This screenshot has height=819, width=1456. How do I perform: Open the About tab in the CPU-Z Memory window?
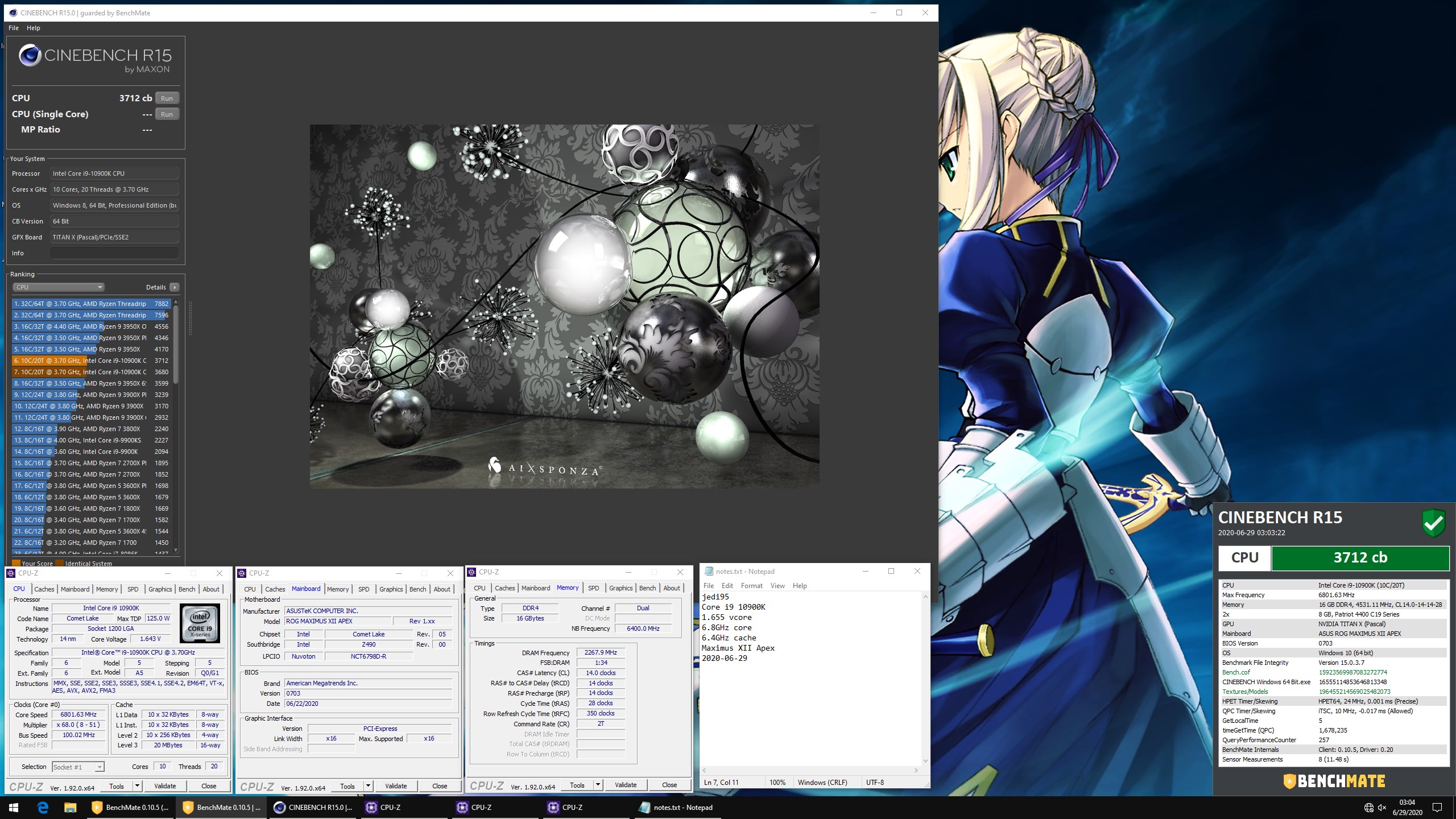tap(671, 588)
